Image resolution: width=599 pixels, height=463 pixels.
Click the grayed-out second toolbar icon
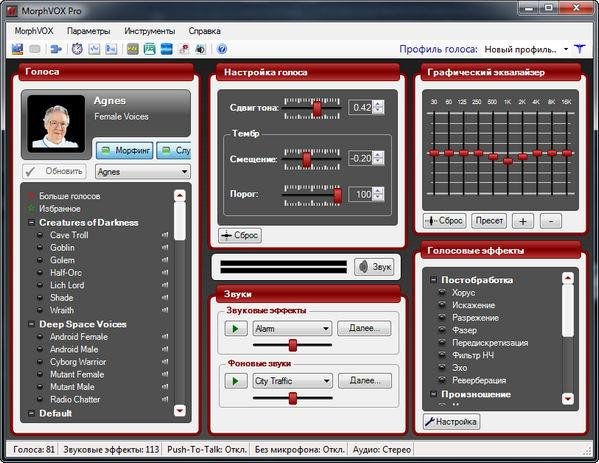click(35, 49)
